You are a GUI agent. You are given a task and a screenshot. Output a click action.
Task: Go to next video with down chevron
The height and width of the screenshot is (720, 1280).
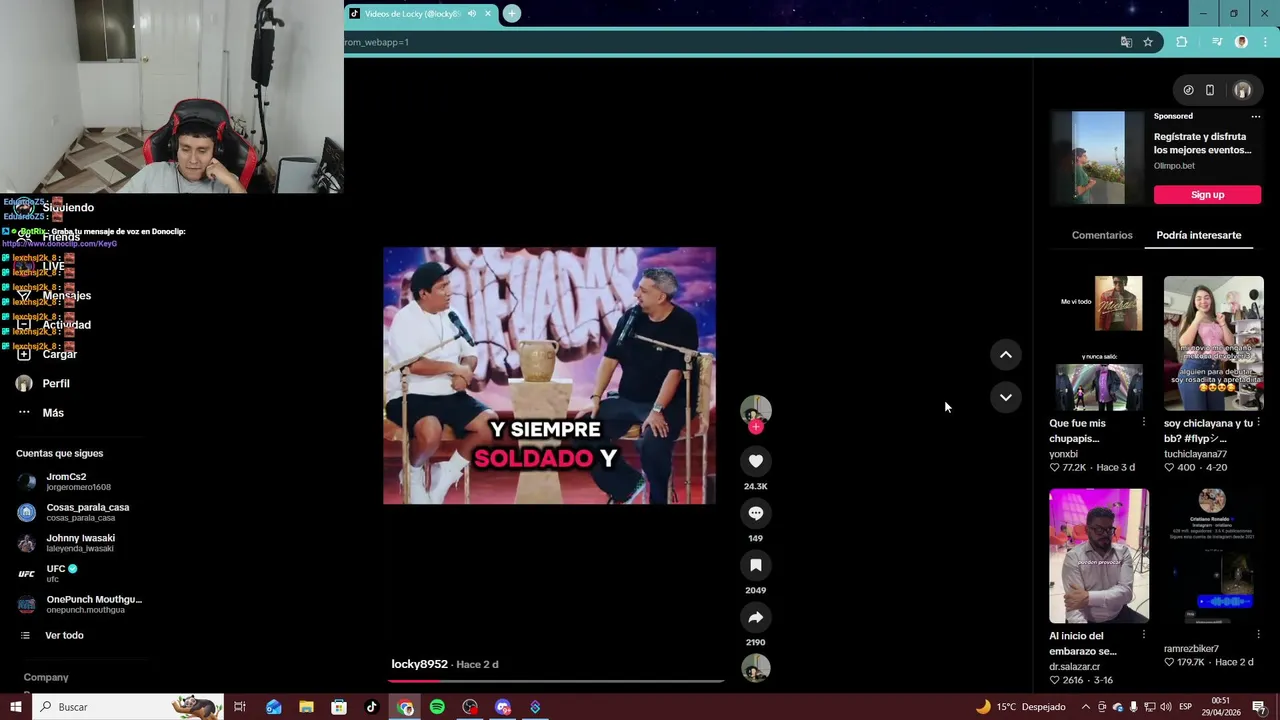(x=1006, y=397)
